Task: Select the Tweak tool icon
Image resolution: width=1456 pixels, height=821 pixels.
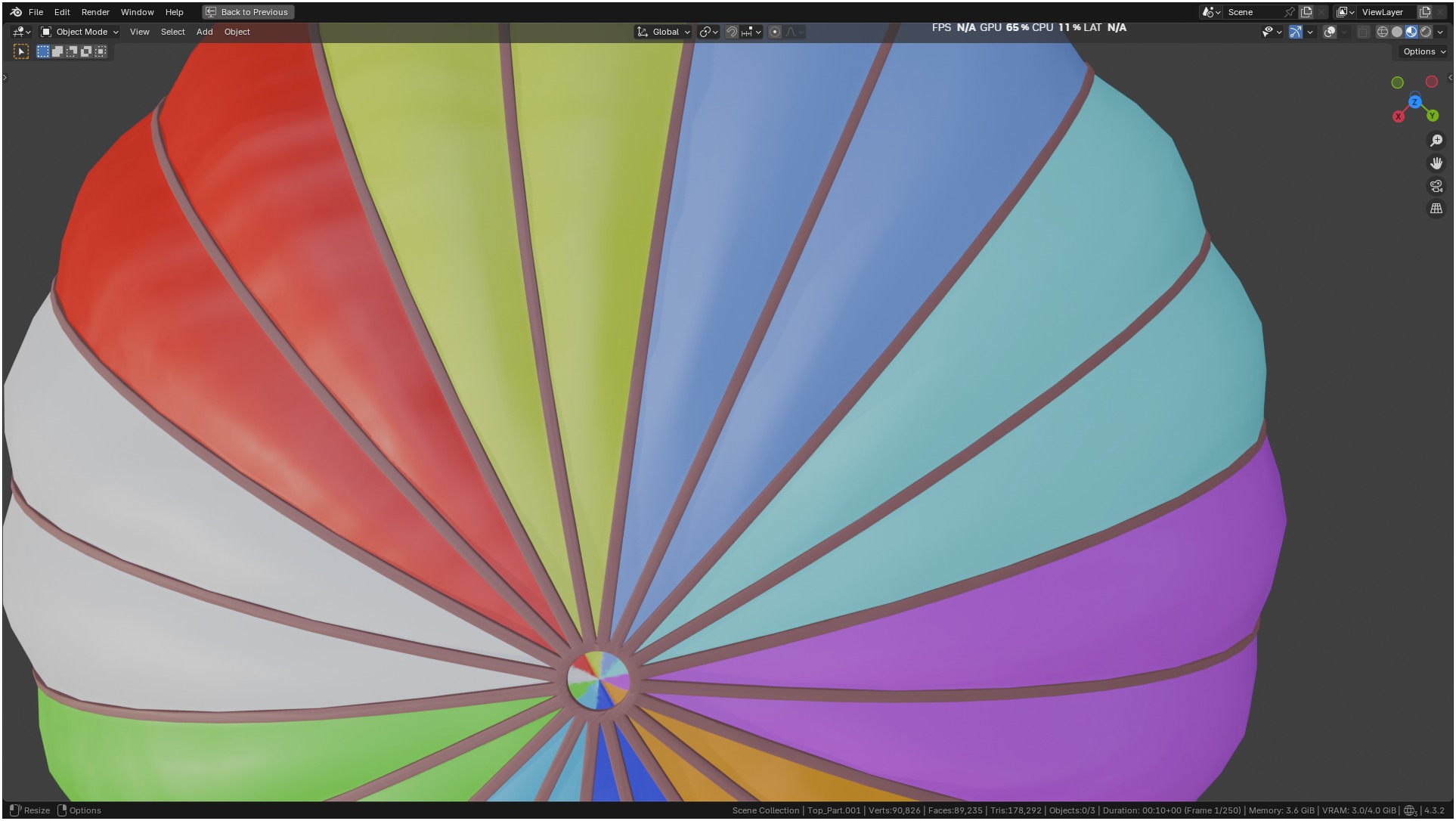Action: pyautogui.click(x=21, y=51)
